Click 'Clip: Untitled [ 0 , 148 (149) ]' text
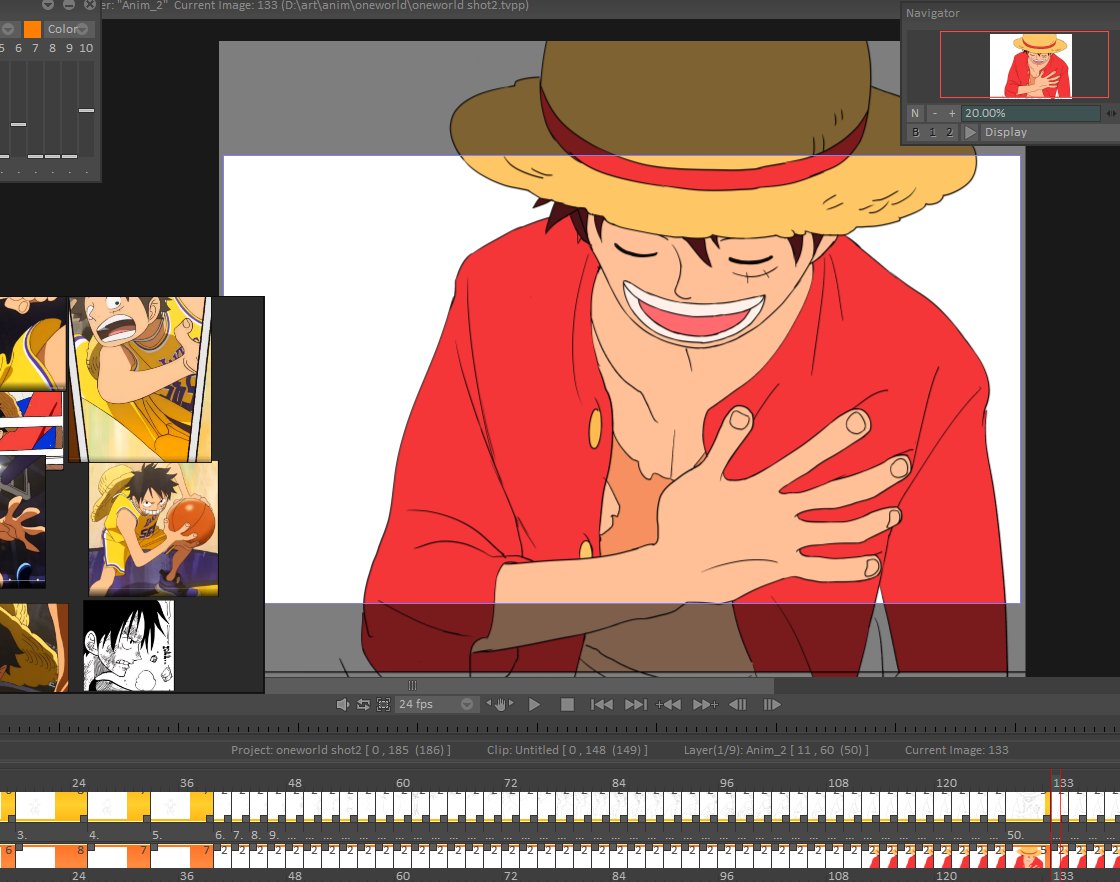Image resolution: width=1120 pixels, height=882 pixels. [x=567, y=750]
